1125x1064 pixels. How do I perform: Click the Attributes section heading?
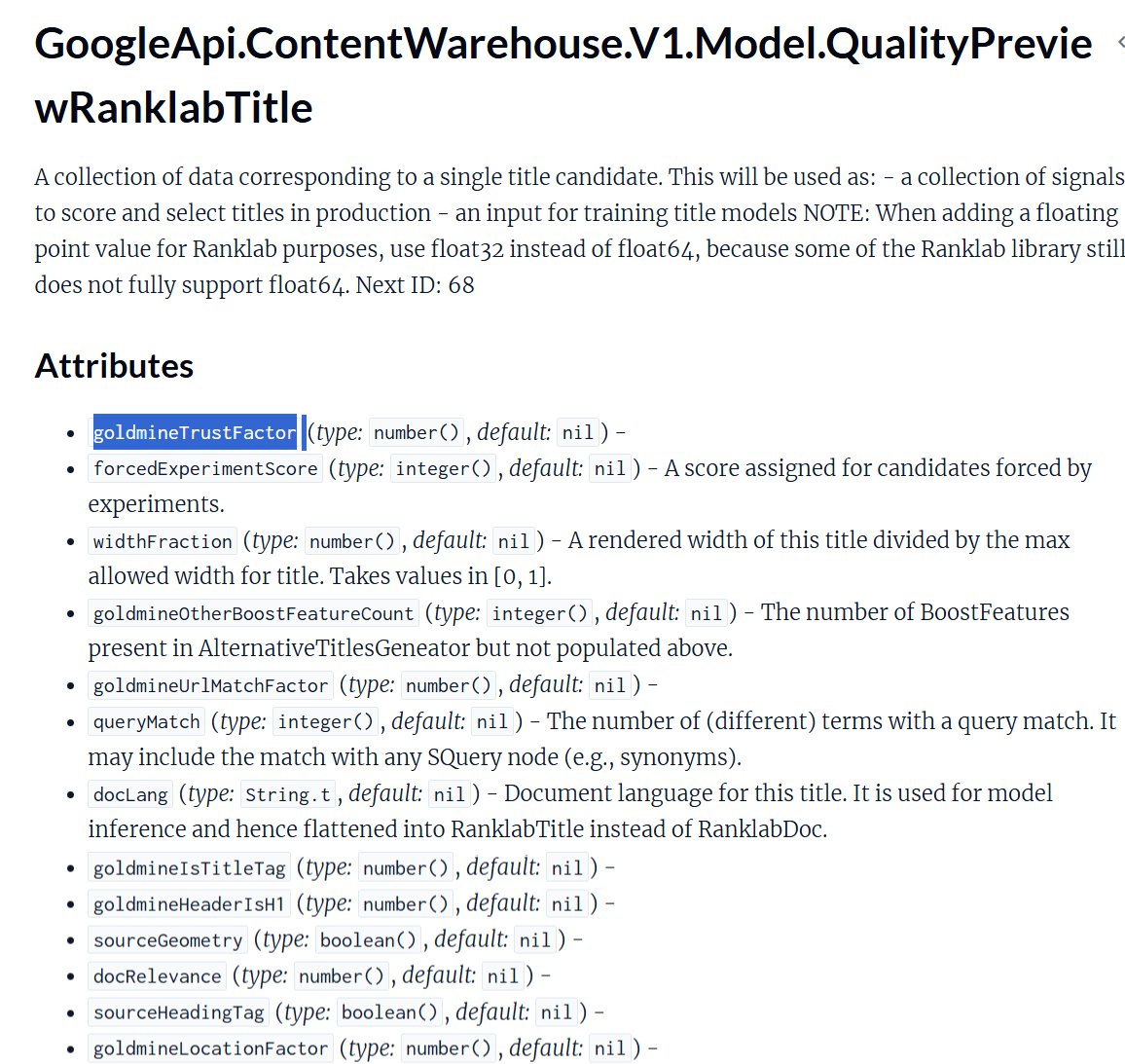[114, 366]
